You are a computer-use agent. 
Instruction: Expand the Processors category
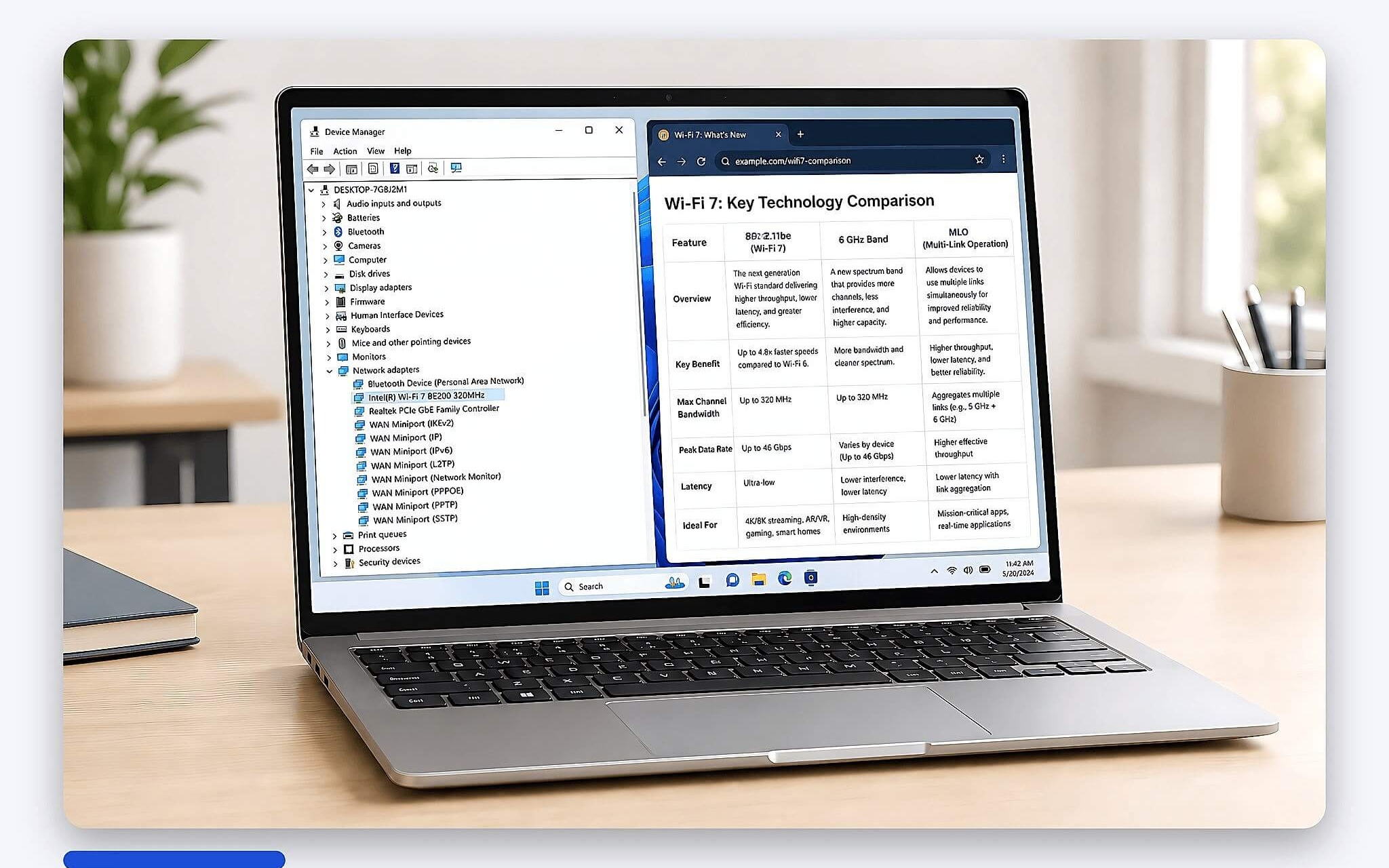pyautogui.click(x=335, y=549)
